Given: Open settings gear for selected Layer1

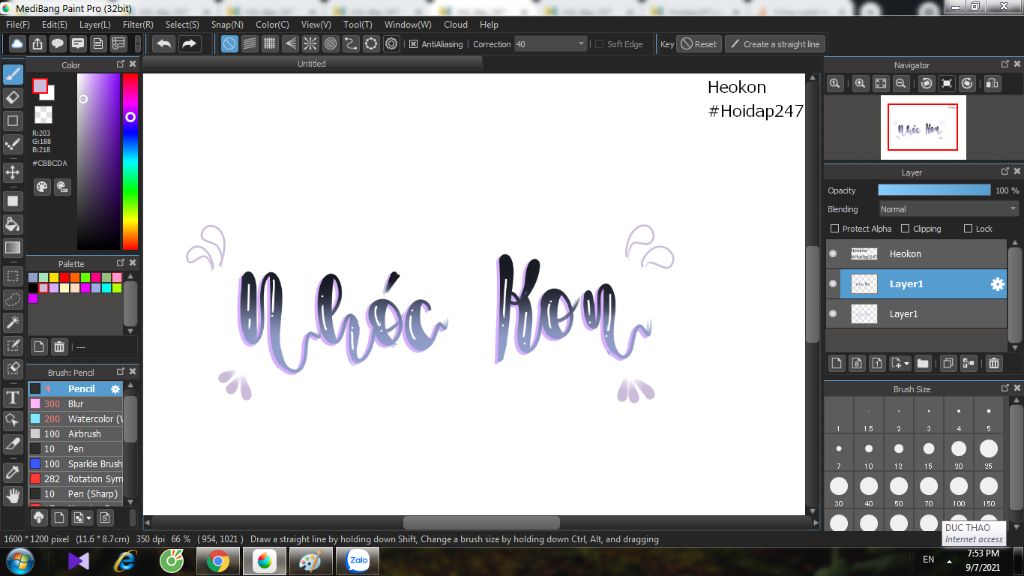Looking at the screenshot, I should tap(997, 284).
